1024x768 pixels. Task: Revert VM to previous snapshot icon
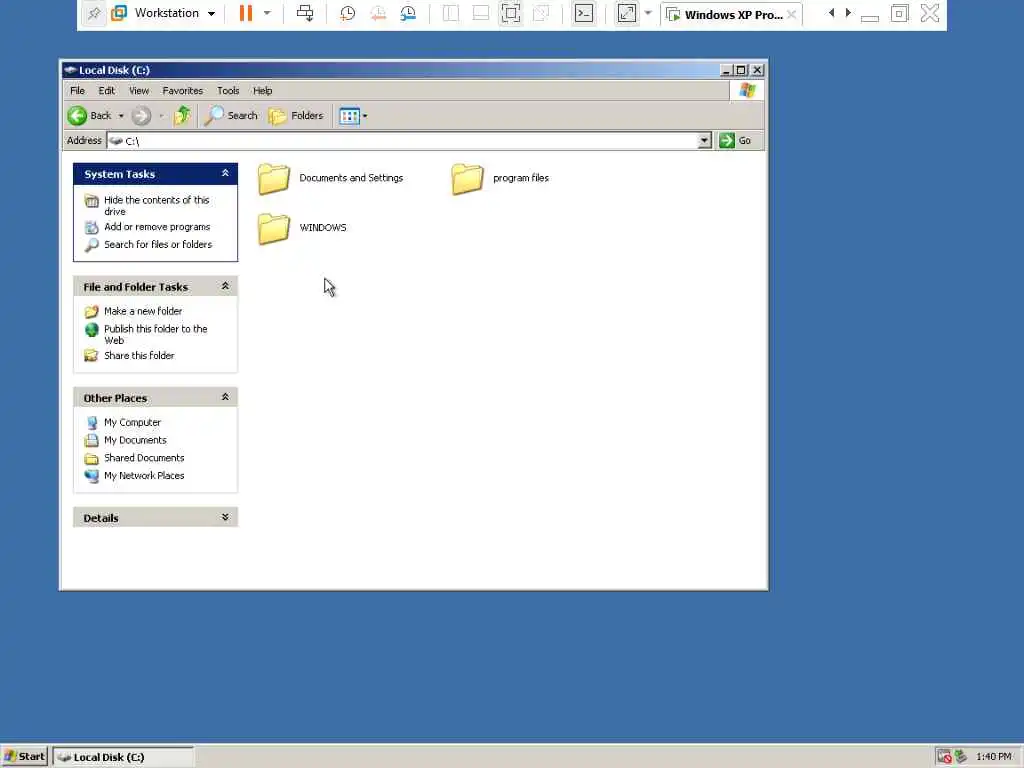378,13
